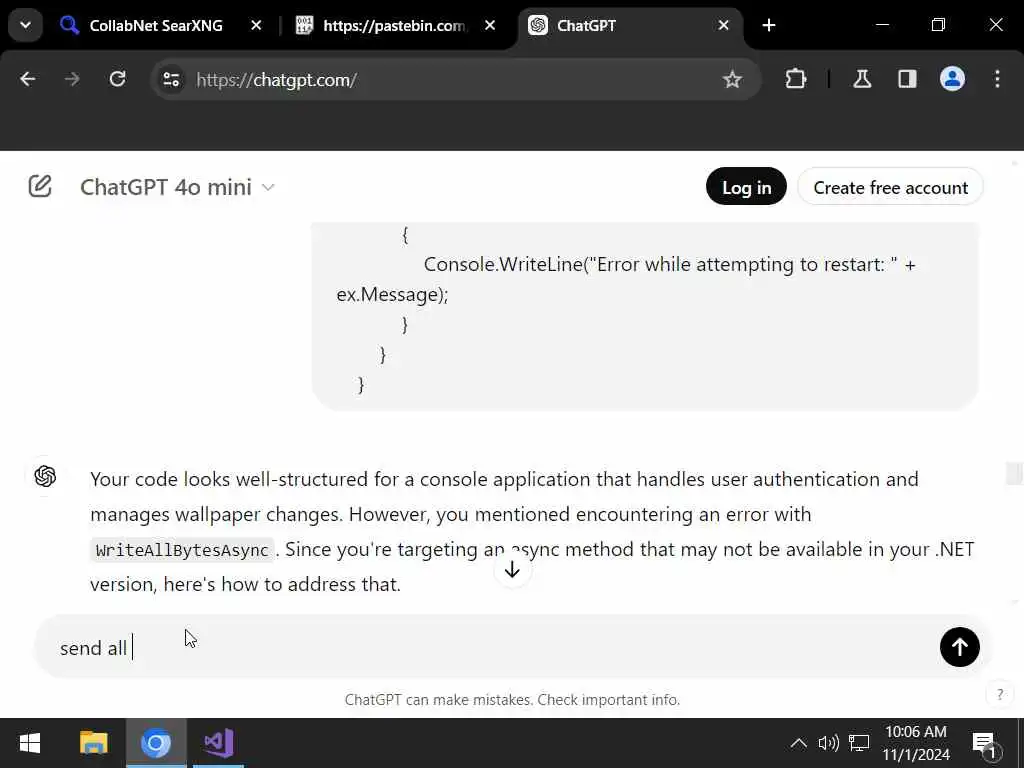The height and width of the screenshot is (768, 1024).
Task: Click 'ChatGPT can make mistakes' disclaimer text
Action: coord(512,699)
